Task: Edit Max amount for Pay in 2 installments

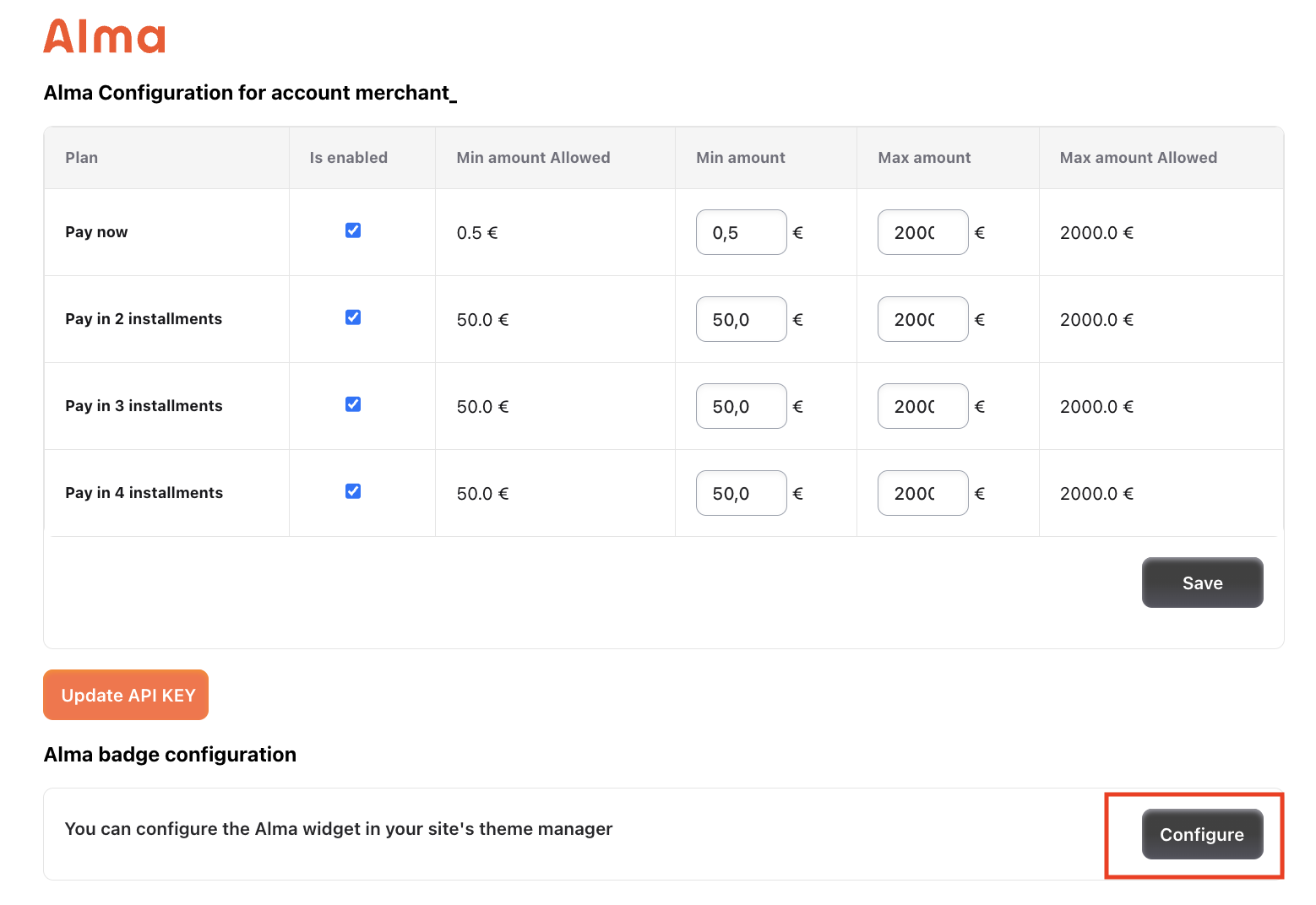Action: [923, 319]
